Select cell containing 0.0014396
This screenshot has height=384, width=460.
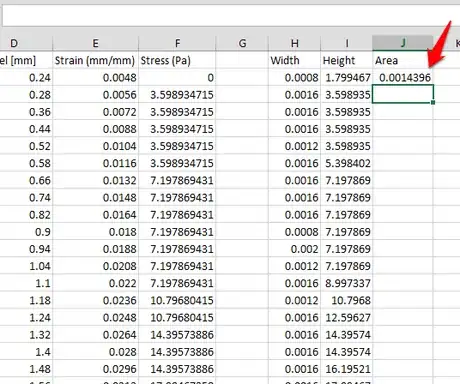pyautogui.click(x=403, y=77)
